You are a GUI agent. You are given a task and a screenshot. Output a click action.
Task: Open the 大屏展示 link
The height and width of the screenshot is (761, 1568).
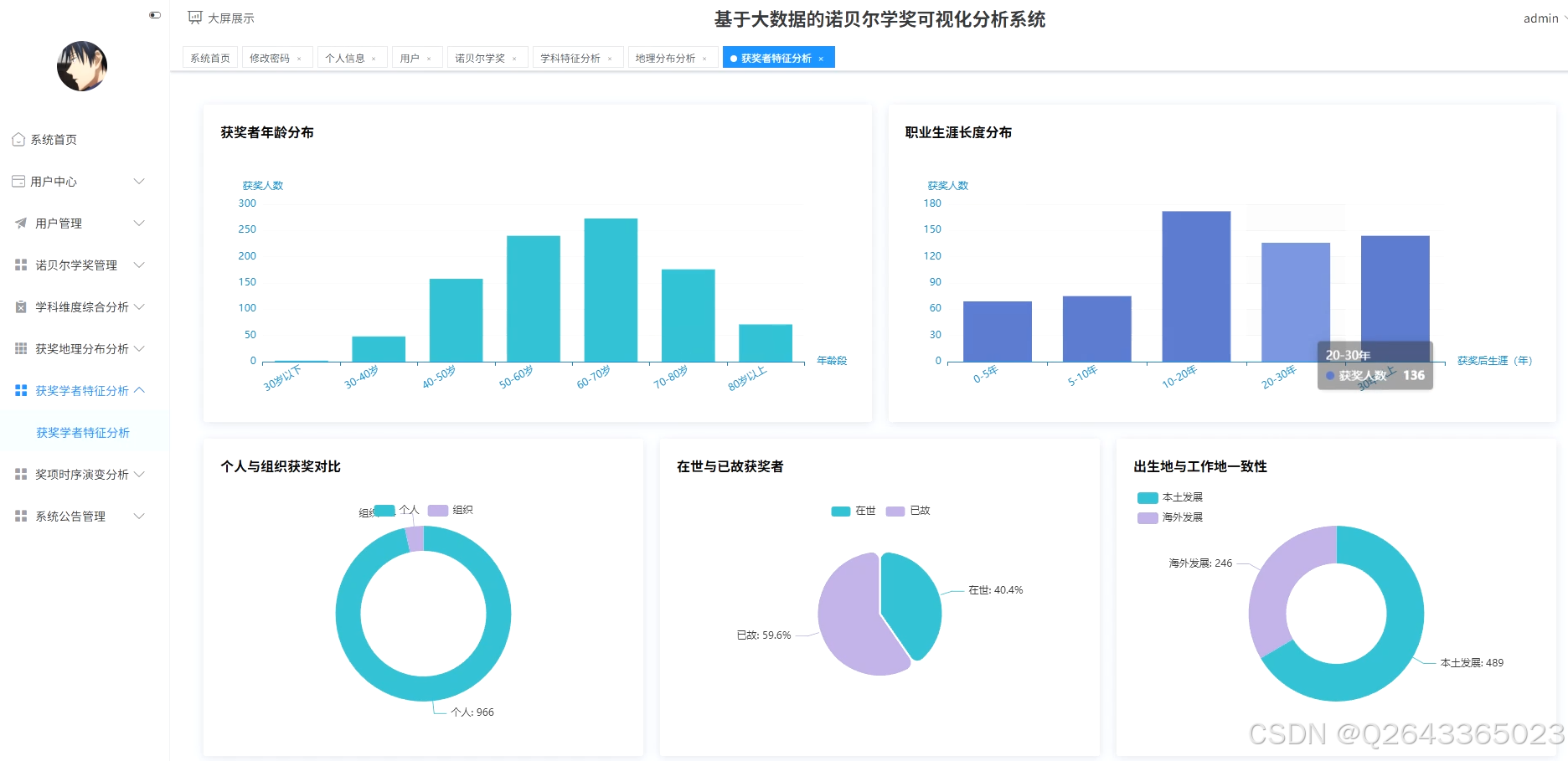[231, 18]
